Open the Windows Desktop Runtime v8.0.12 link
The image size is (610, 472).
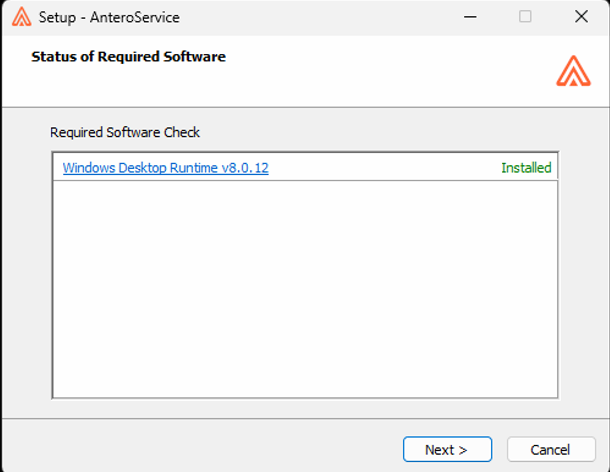tap(165, 168)
